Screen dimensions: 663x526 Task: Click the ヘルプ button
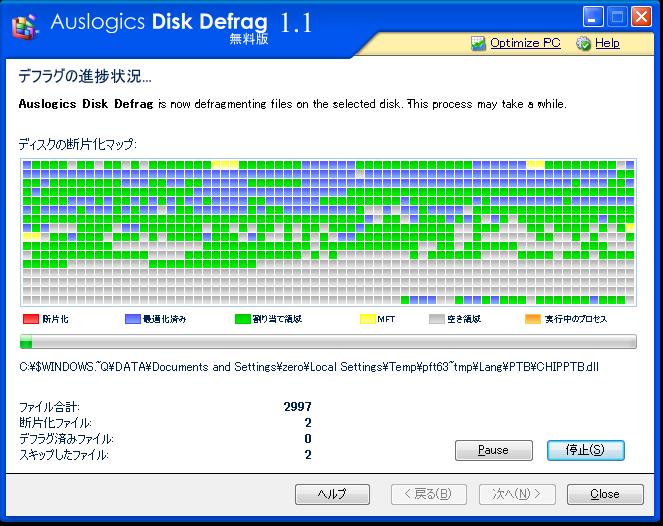(332, 494)
